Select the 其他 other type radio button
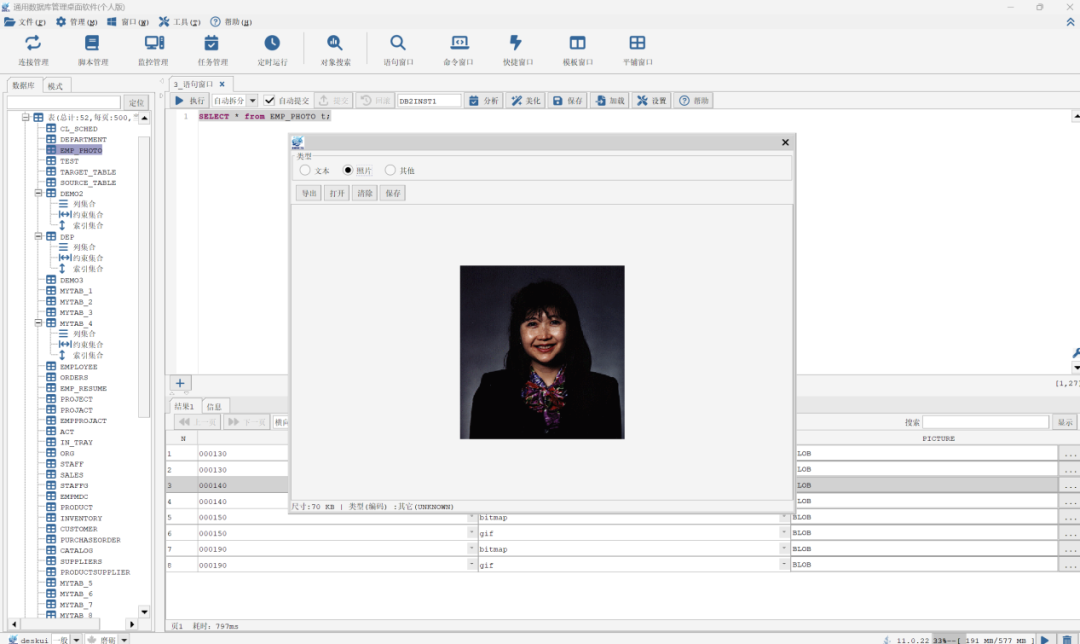This screenshot has height=644, width=1080. (391, 169)
